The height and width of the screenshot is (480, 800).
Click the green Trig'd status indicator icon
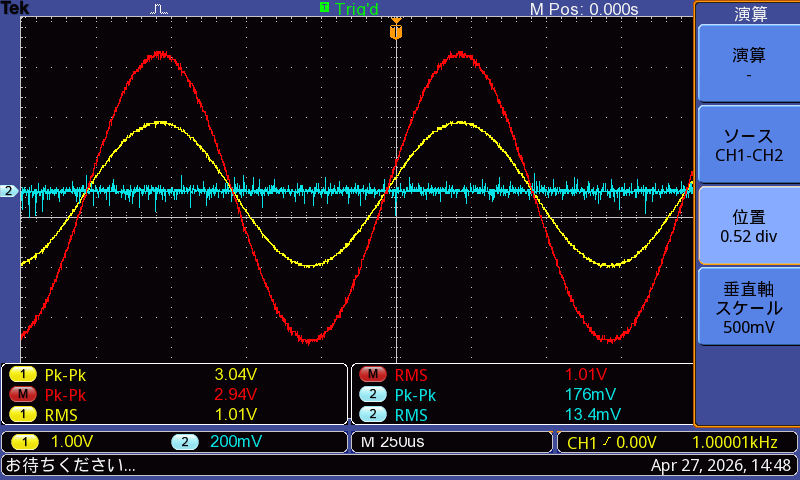pos(324,7)
